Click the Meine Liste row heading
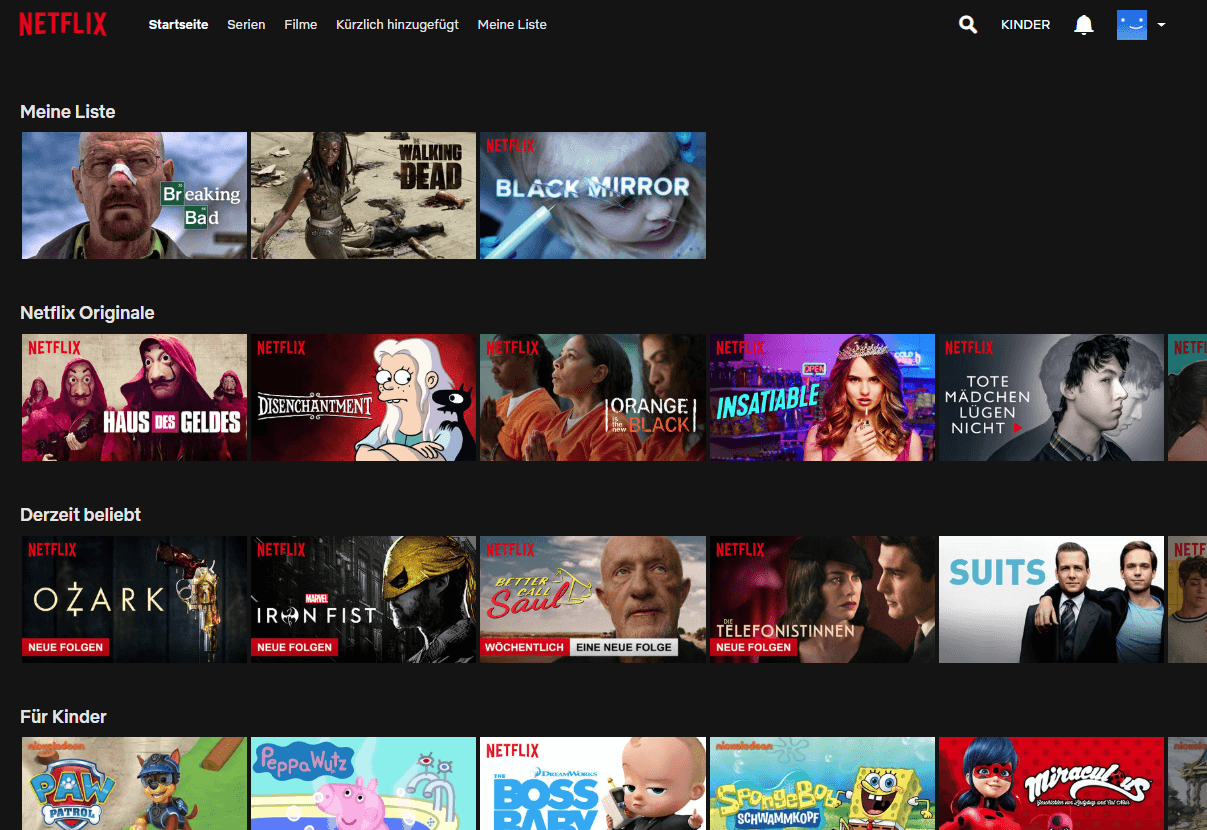The width and height of the screenshot is (1207, 830). coord(68,112)
